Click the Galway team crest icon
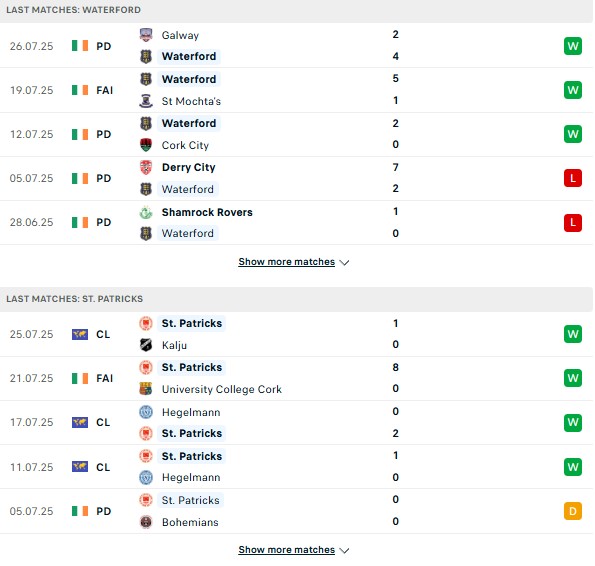Screen dimensions: 595x566 (146, 35)
